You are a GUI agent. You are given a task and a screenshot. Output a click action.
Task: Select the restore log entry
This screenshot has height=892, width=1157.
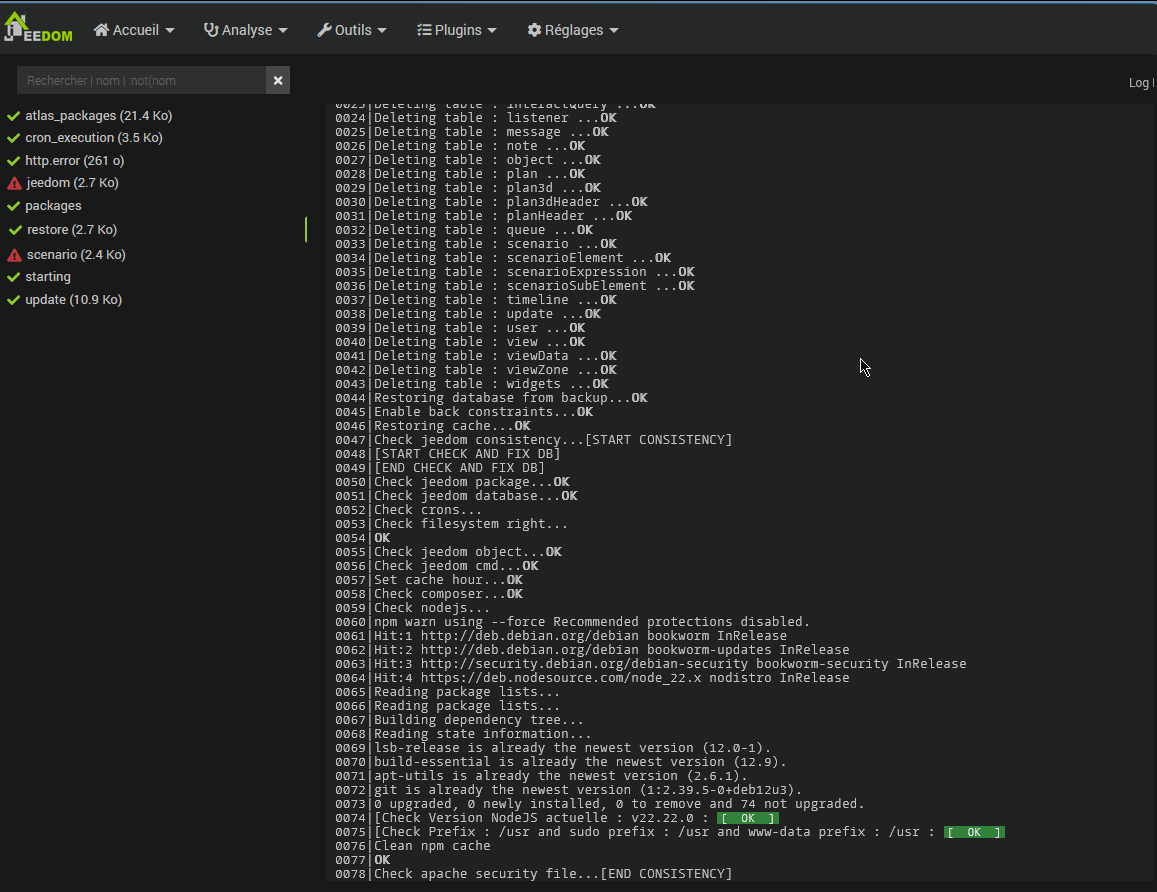pyautogui.click(x=71, y=230)
